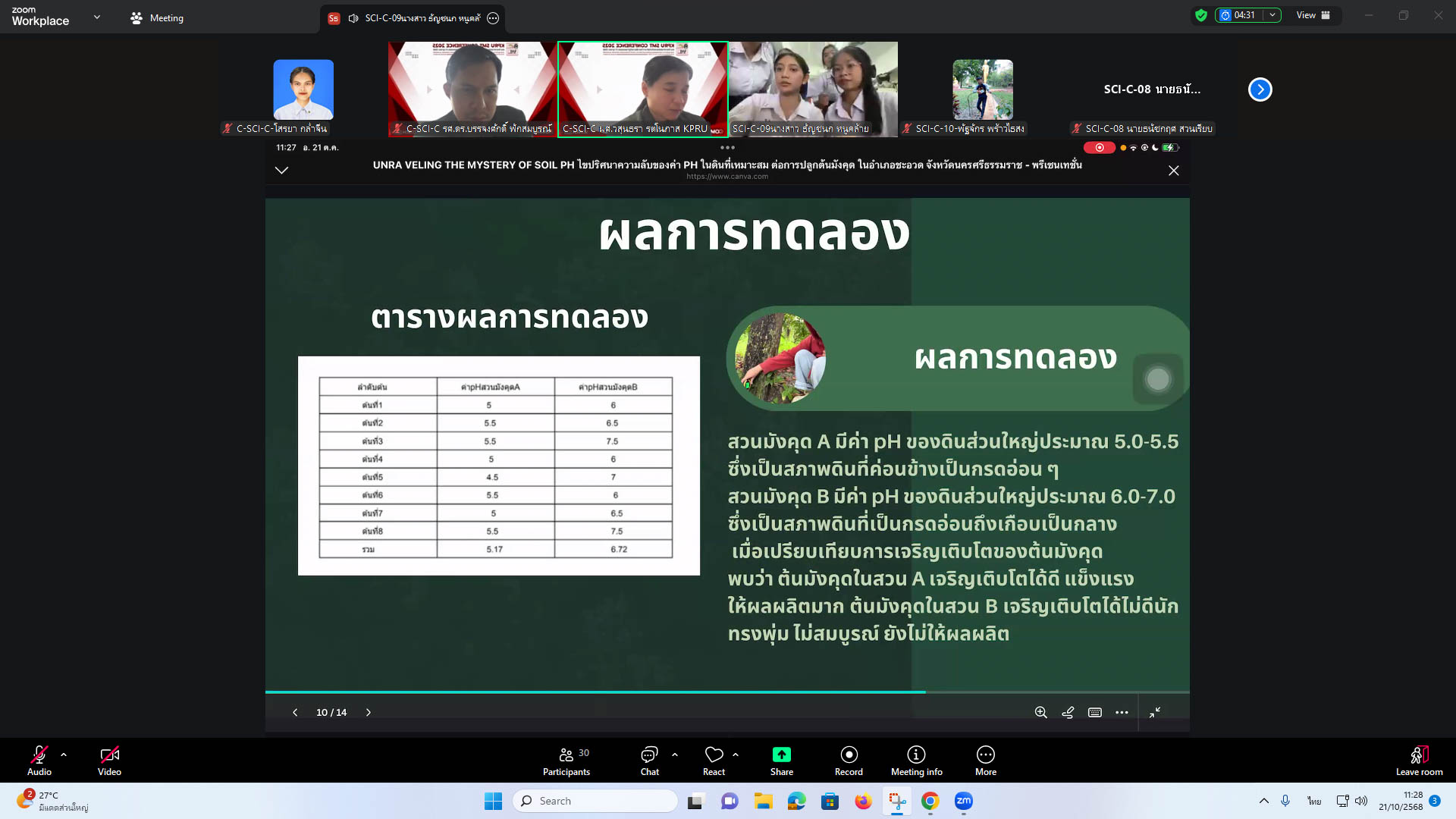
Task: Open the Chat panel
Action: tap(649, 755)
